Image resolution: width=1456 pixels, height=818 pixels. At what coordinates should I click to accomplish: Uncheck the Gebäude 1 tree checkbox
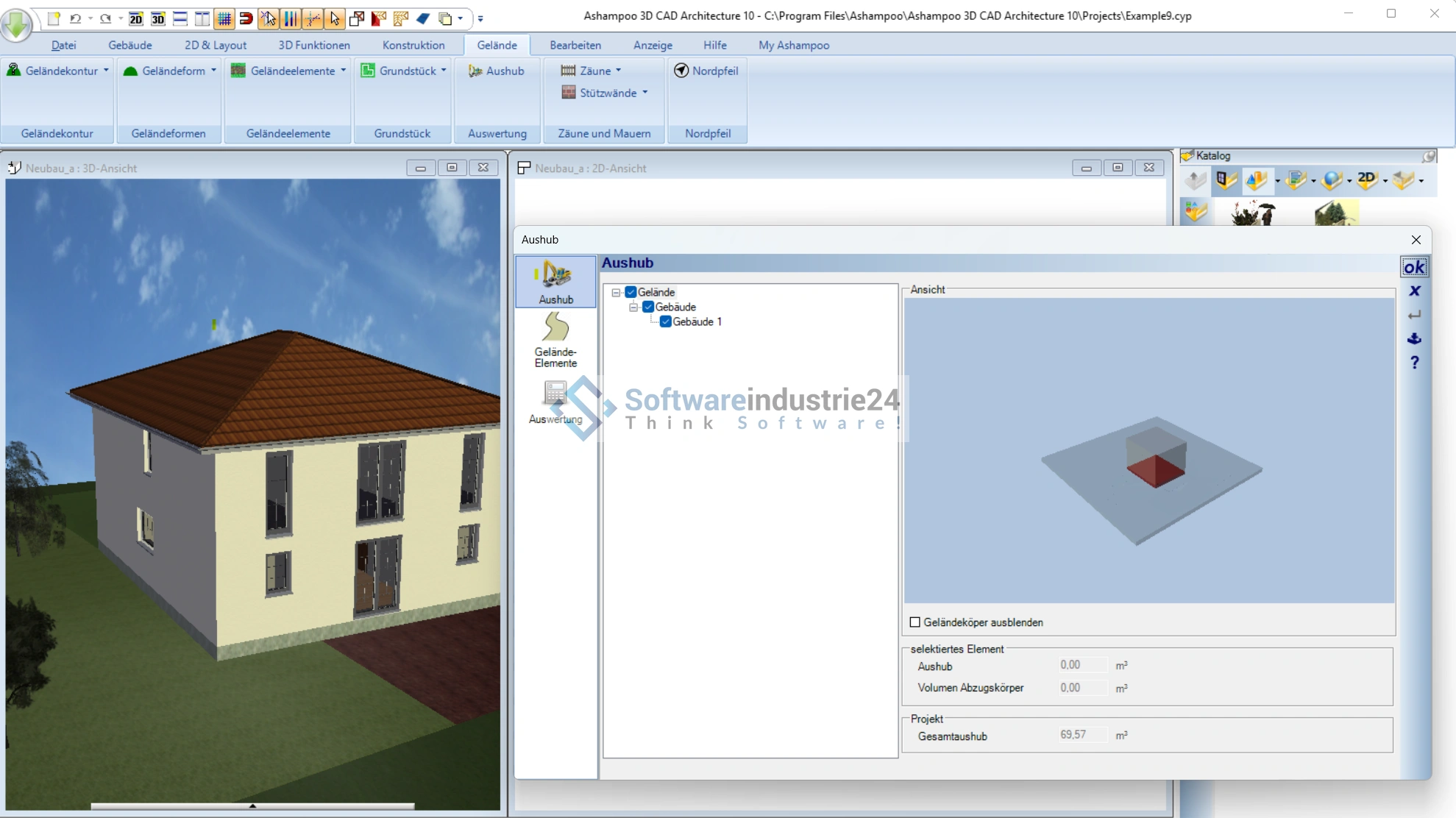(666, 321)
